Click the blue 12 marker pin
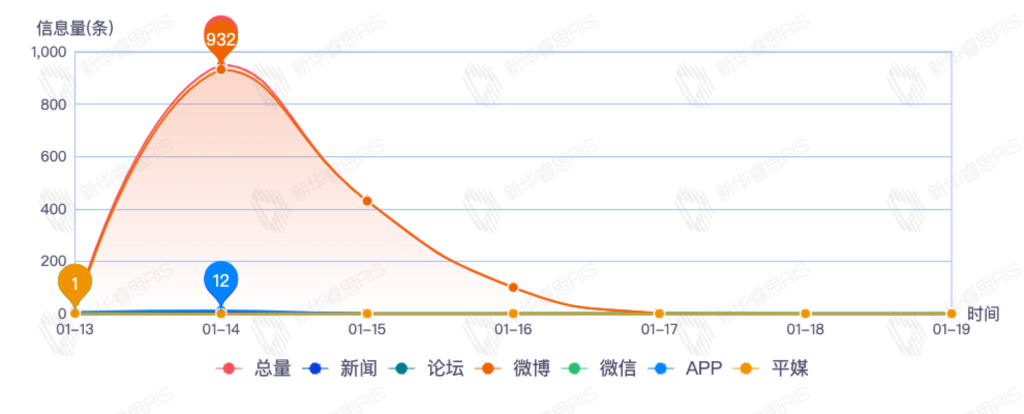1024x414 pixels. pyautogui.click(x=221, y=281)
